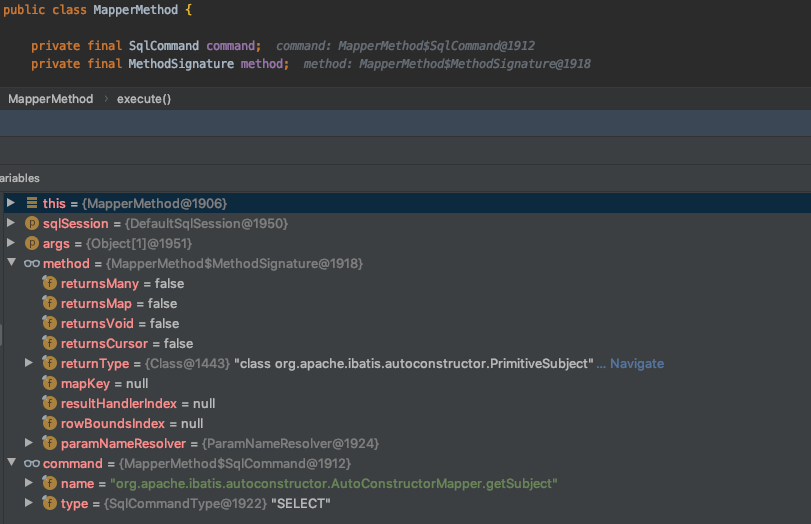Select the method MethodSignature@1918 row

[x=407, y=263]
